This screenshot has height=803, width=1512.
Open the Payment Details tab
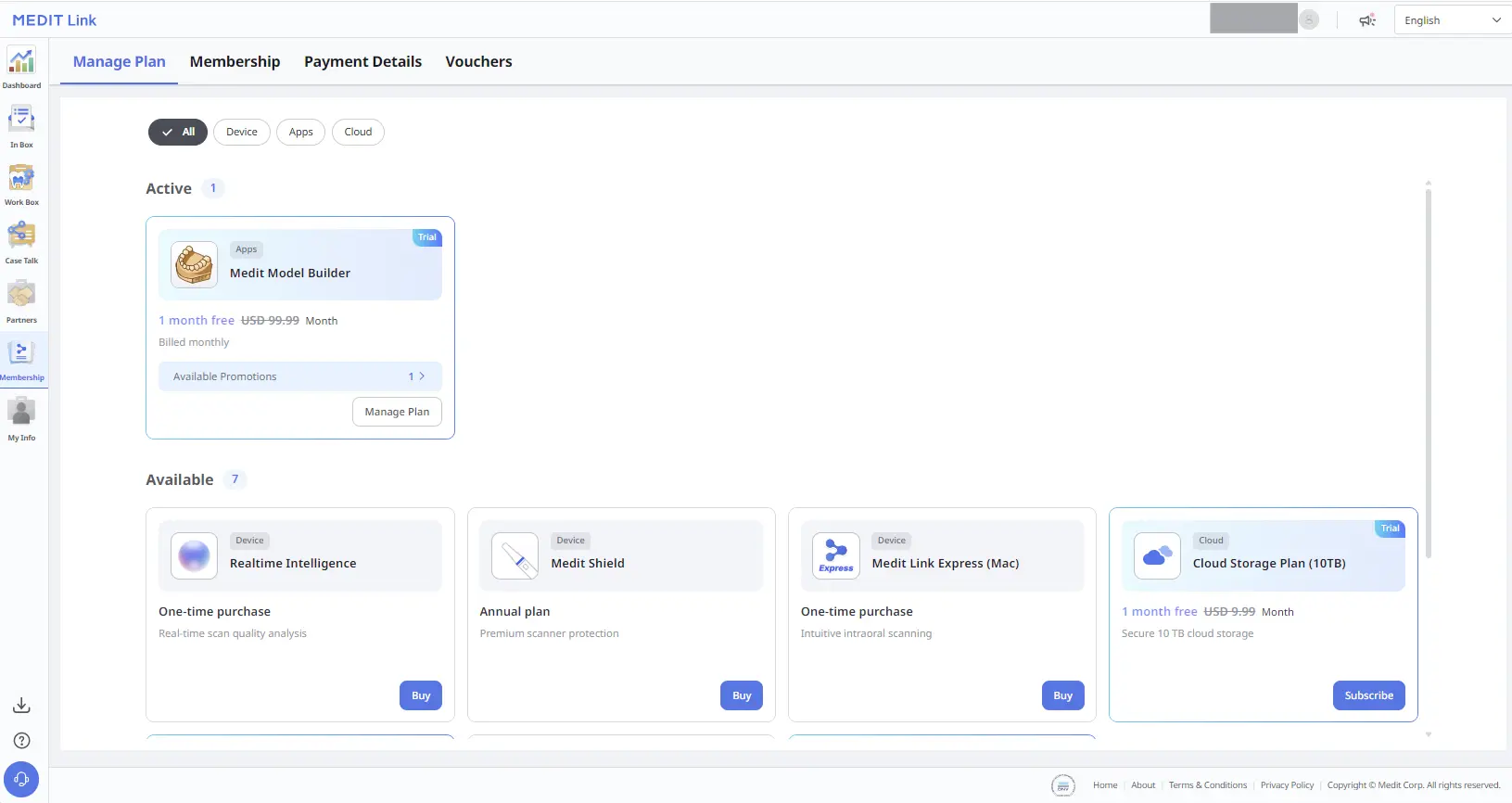click(362, 61)
